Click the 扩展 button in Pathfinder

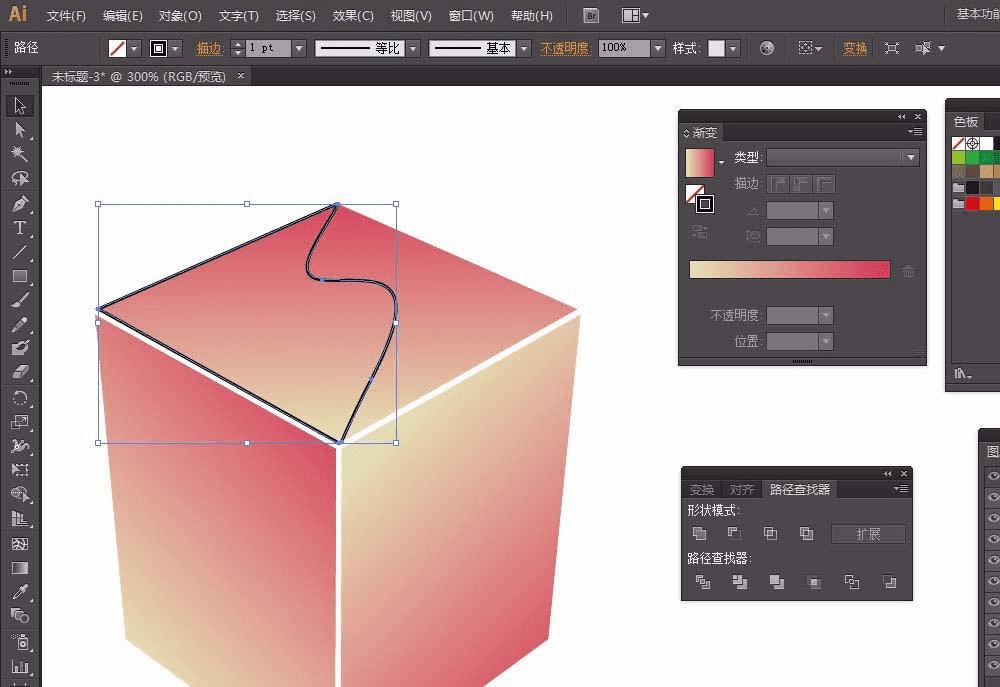pyautogui.click(x=868, y=534)
